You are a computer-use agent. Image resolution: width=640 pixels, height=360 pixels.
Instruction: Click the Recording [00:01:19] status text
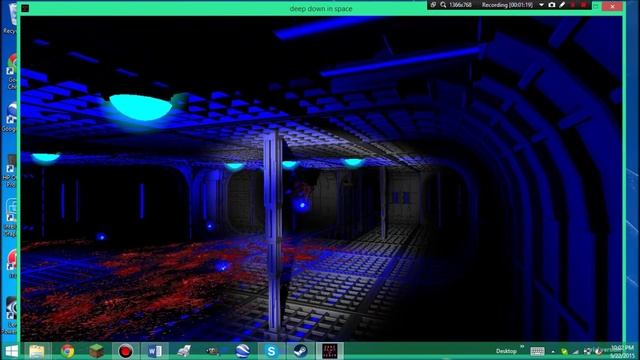pos(507,5)
